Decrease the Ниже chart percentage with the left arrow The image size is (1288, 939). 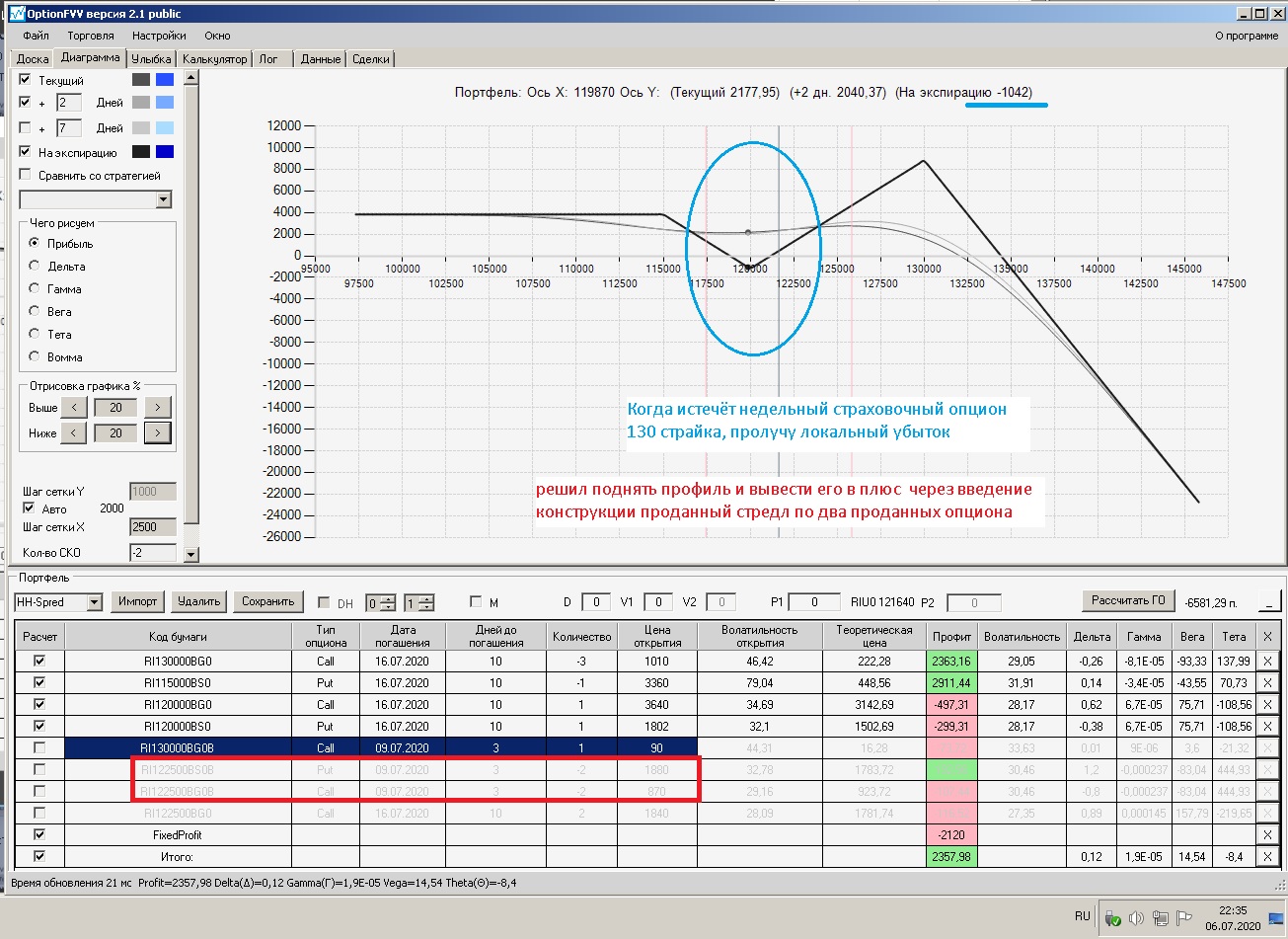(x=73, y=432)
